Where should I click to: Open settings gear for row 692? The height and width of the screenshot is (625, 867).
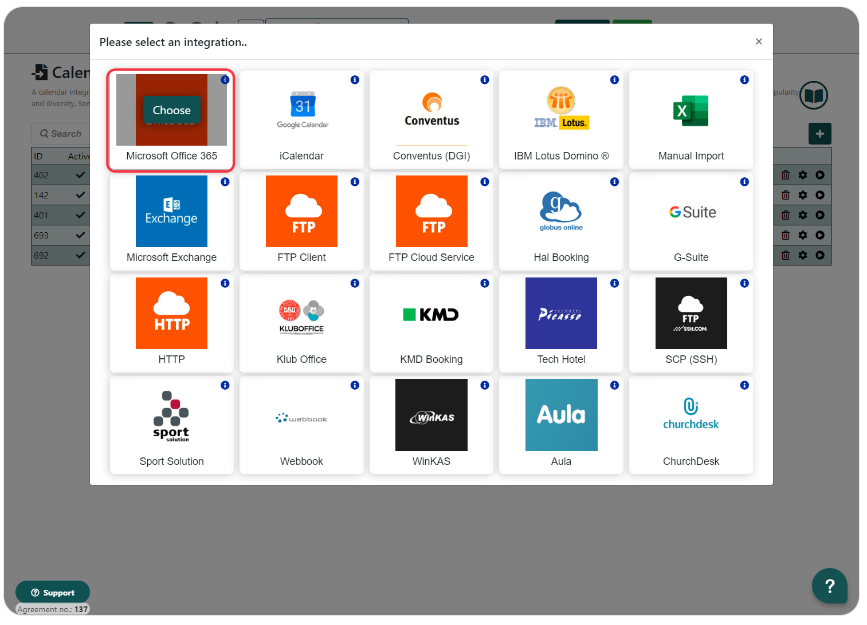click(x=802, y=255)
